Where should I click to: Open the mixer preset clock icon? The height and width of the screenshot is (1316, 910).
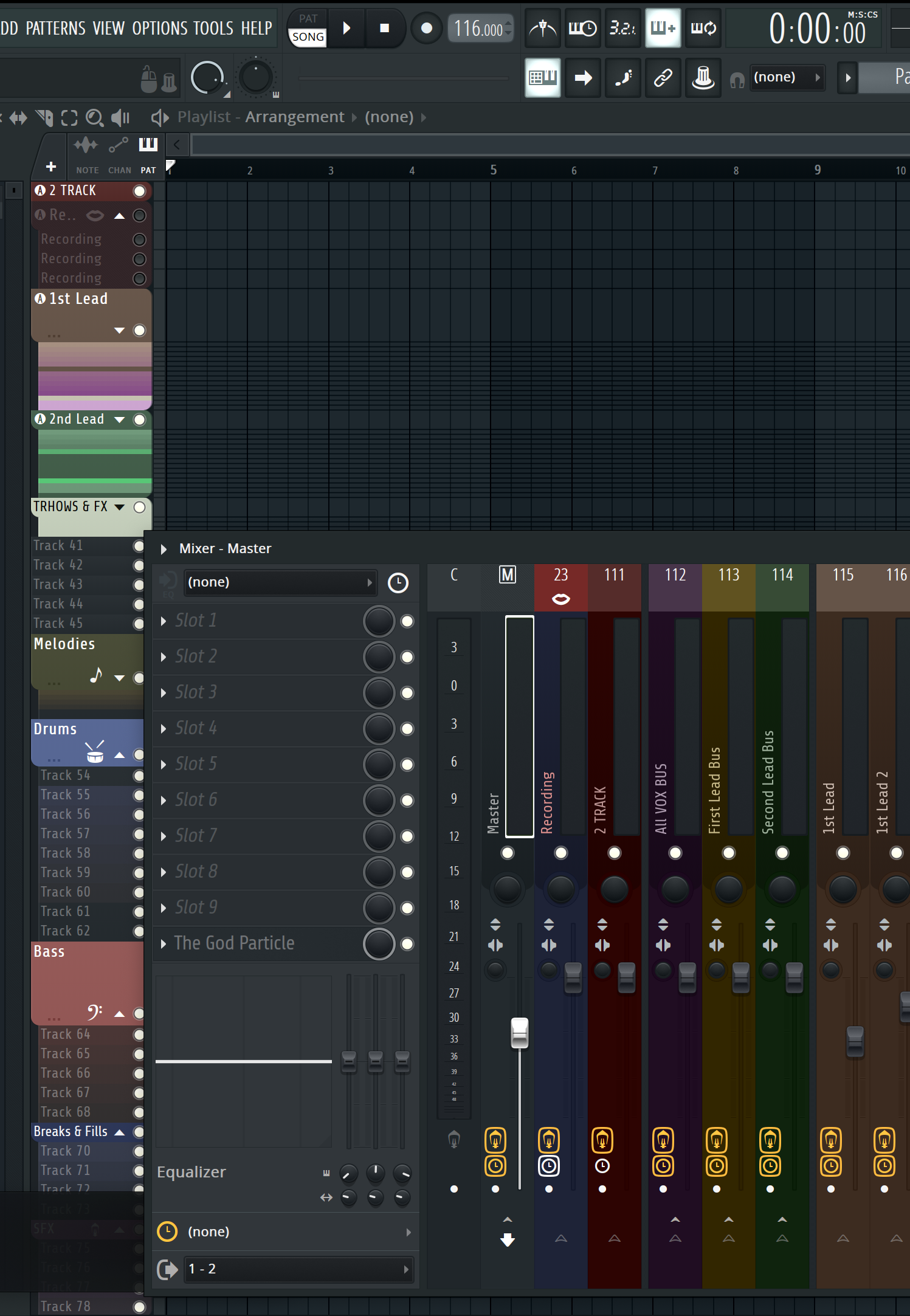(398, 583)
